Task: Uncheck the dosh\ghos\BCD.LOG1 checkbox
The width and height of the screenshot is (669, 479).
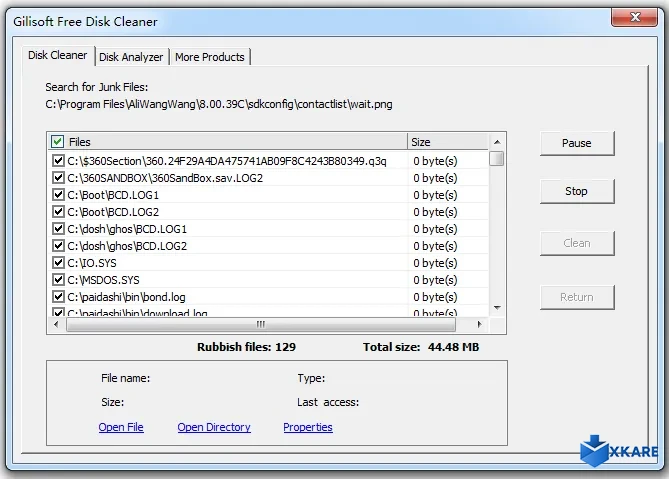Action: click(x=58, y=229)
